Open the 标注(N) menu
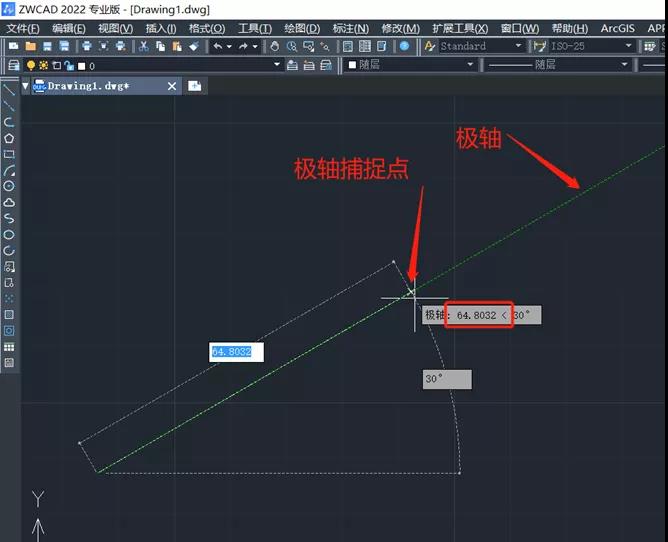 pyautogui.click(x=351, y=29)
